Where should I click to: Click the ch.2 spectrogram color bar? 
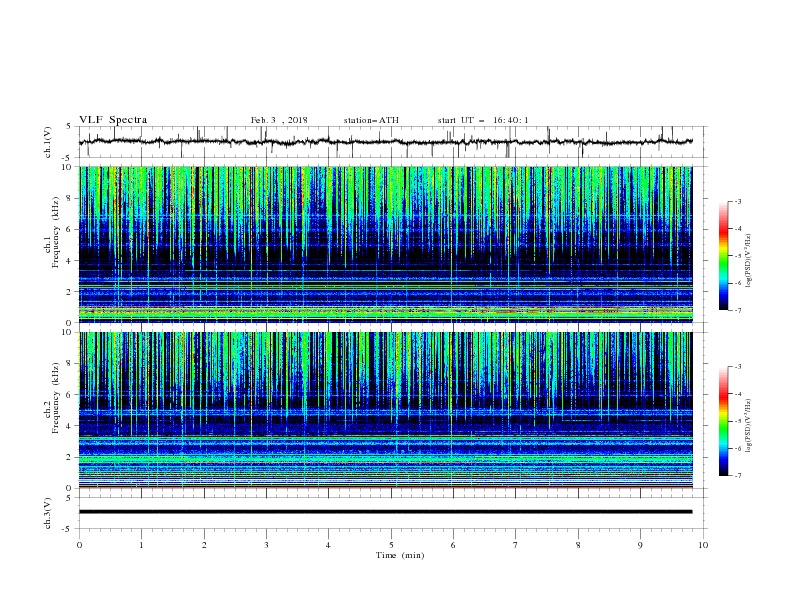(x=723, y=421)
